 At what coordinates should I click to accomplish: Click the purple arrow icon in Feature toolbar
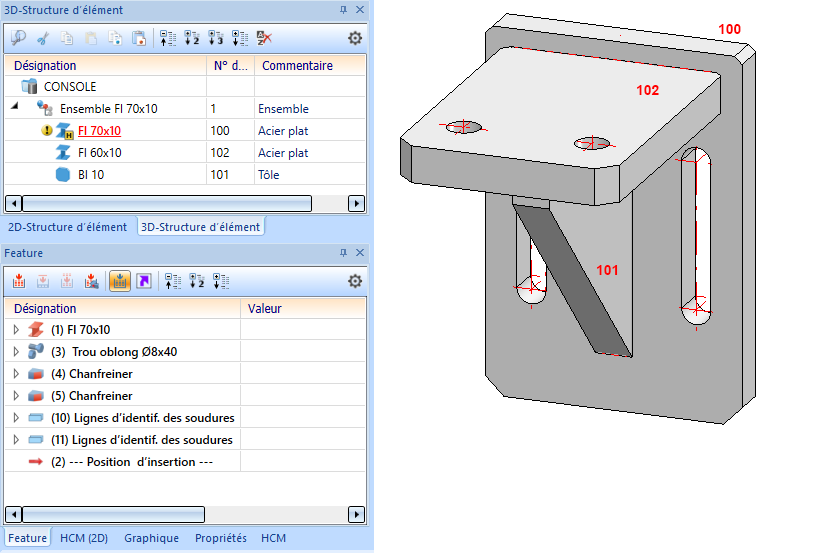click(144, 281)
